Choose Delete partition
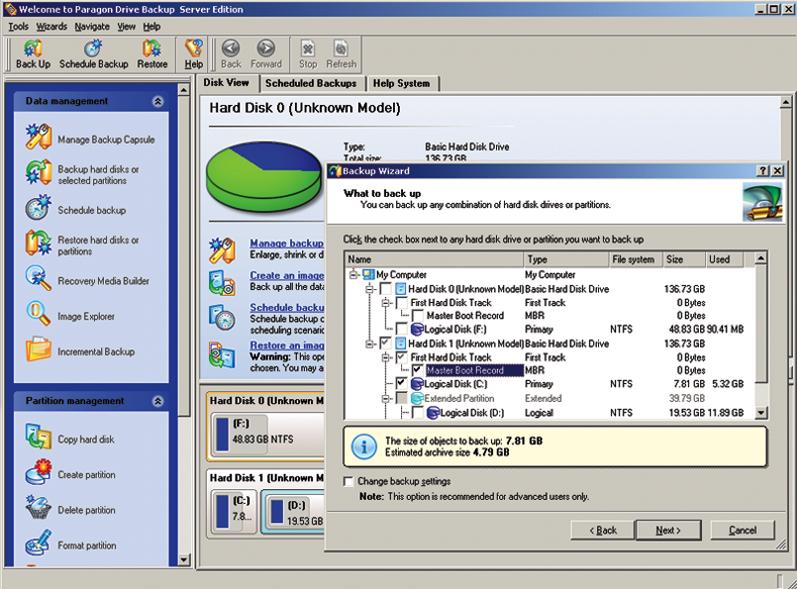The image size is (797, 589). [71, 509]
